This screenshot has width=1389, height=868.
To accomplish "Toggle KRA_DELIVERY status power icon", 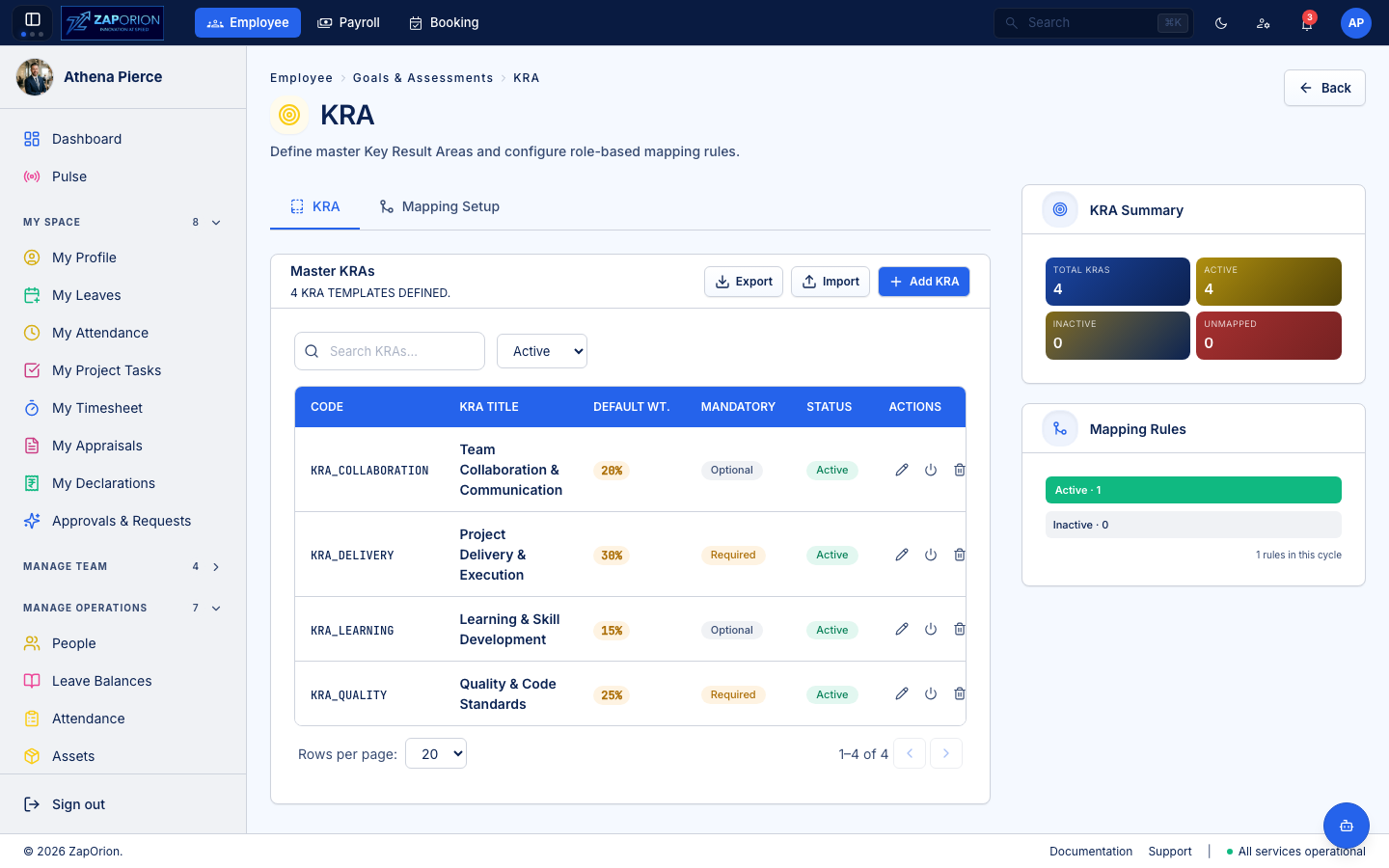I will pyautogui.click(x=931, y=555).
